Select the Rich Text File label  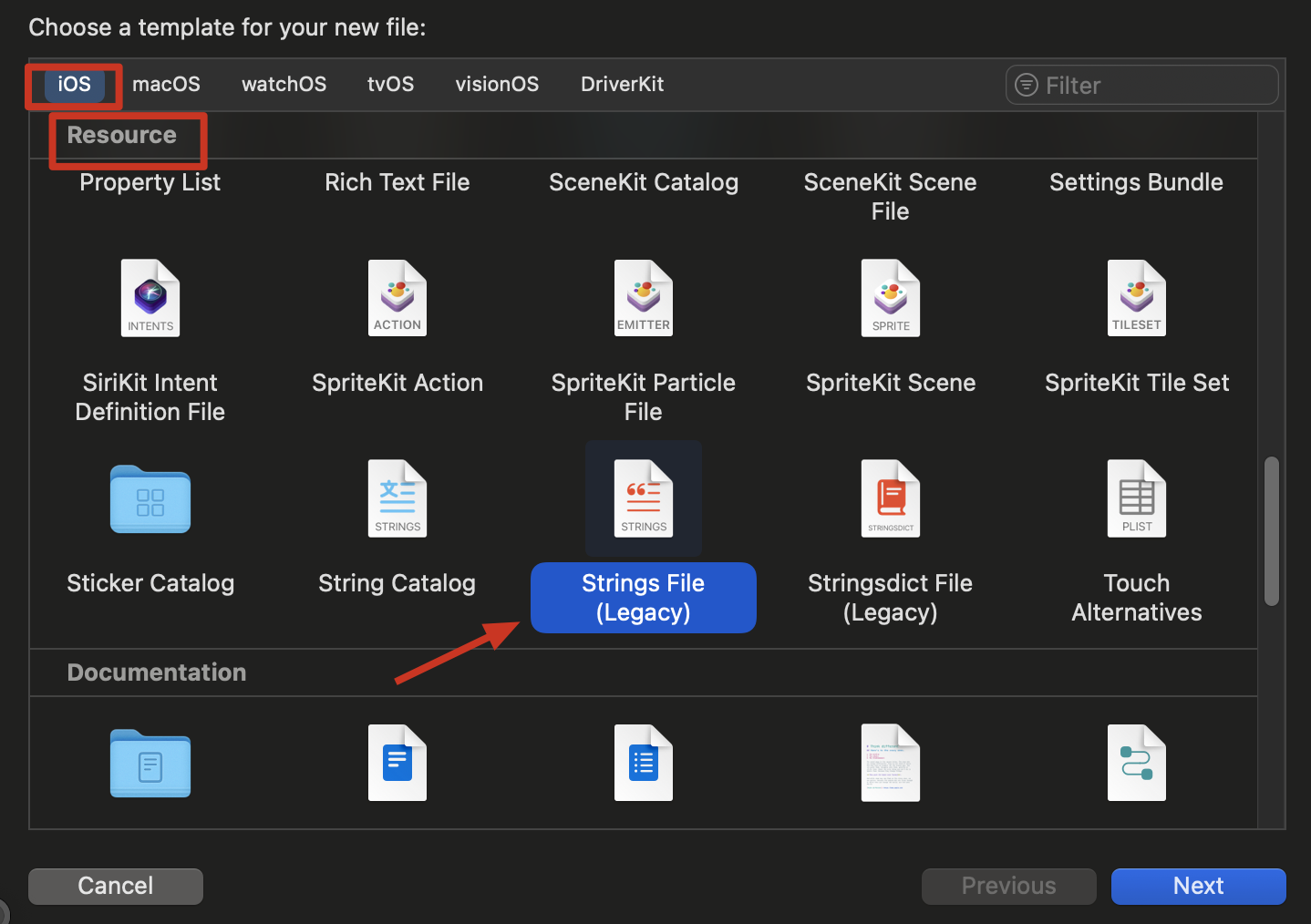[397, 182]
